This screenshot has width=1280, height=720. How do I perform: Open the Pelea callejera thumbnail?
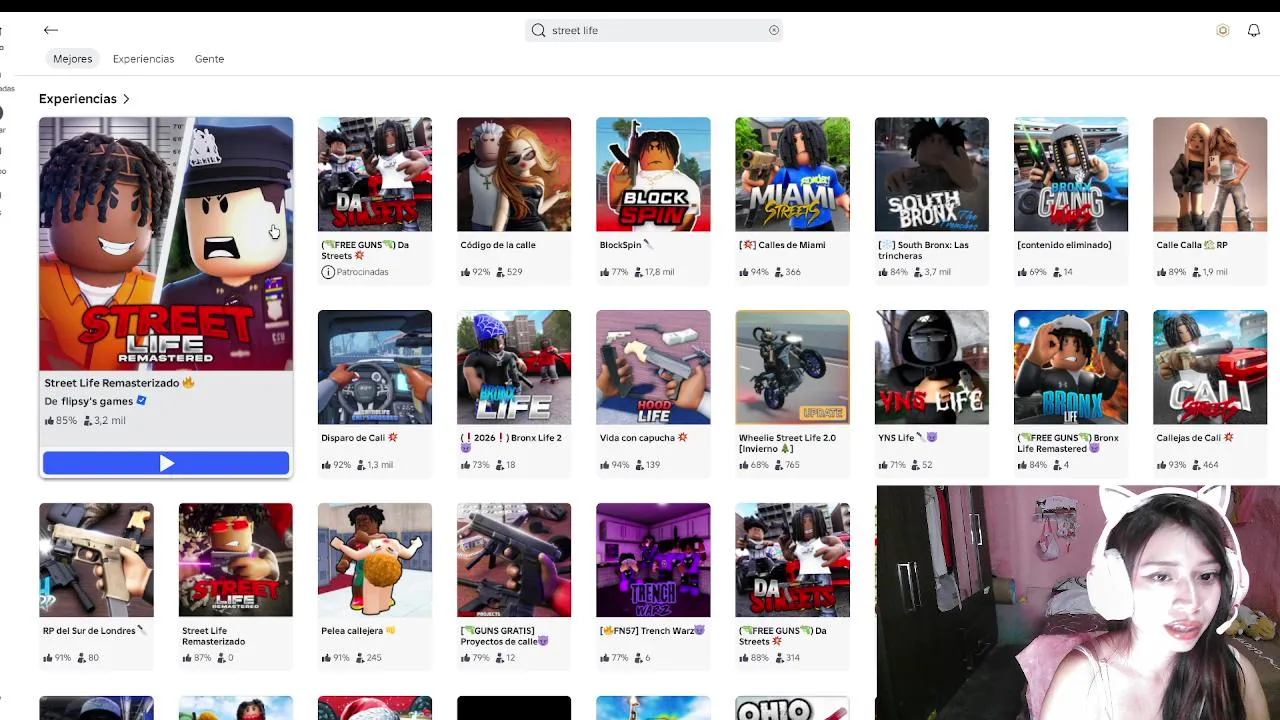pos(375,560)
